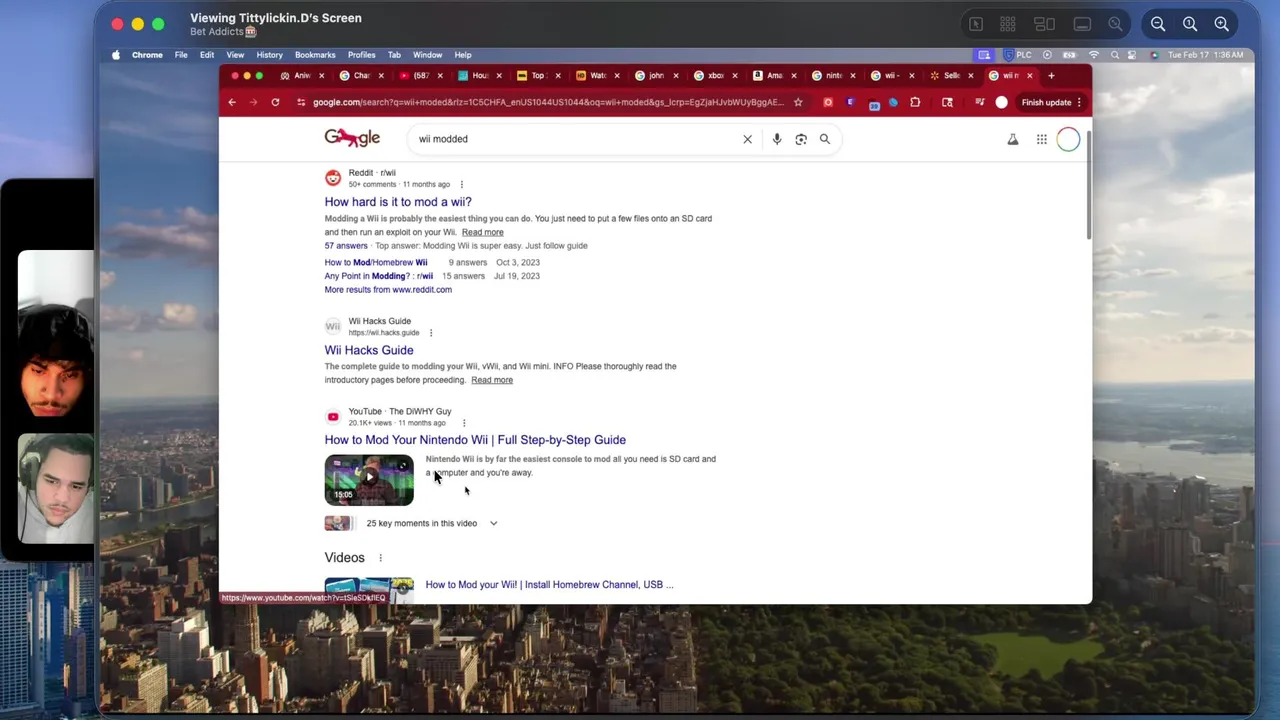This screenshot has height=720, width=1280.
Task: Click the Chrome address bar URL
Action: (548, 102)
